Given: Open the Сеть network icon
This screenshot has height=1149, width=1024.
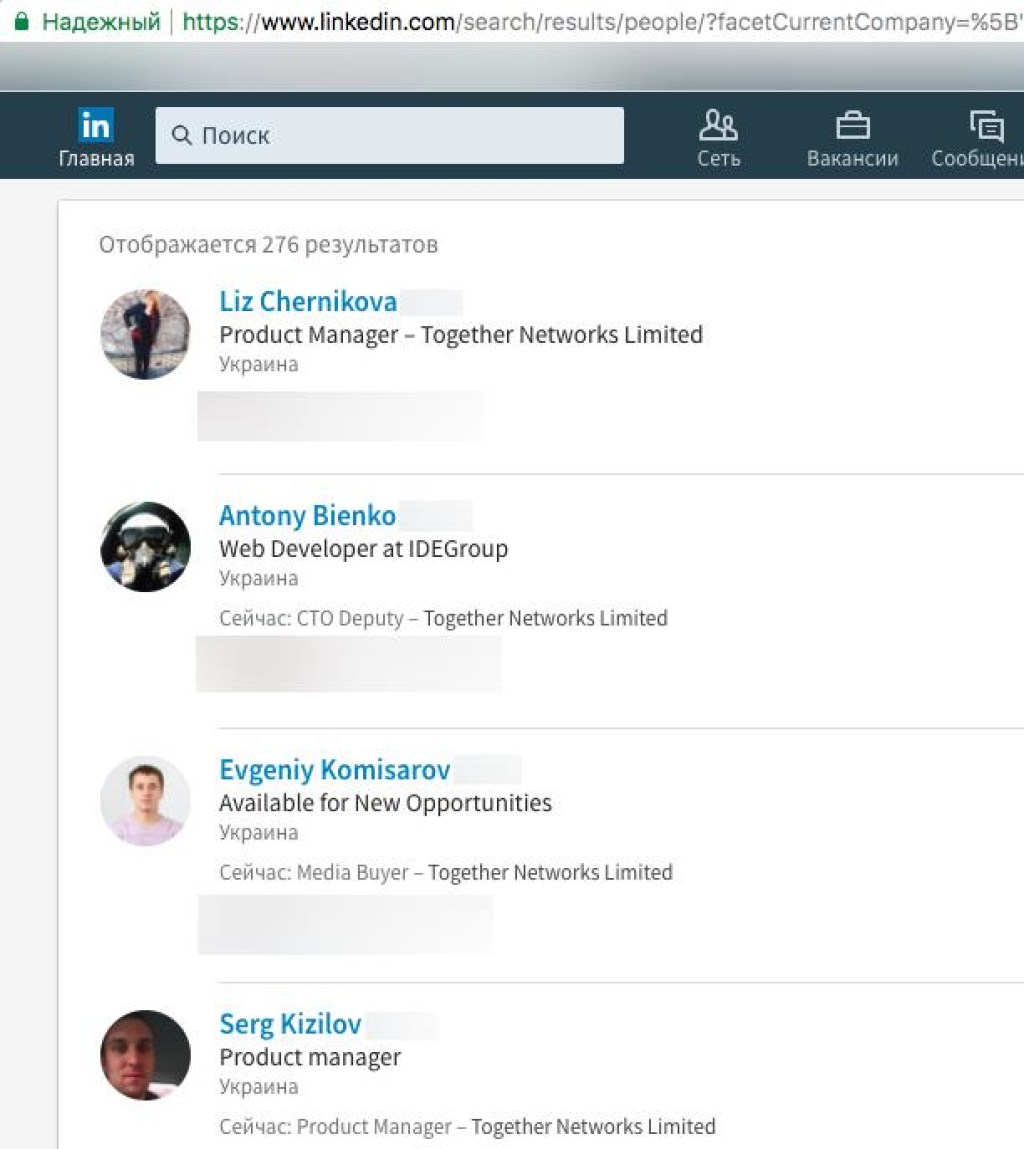Looking at the screenshot, I should [718, 125].
